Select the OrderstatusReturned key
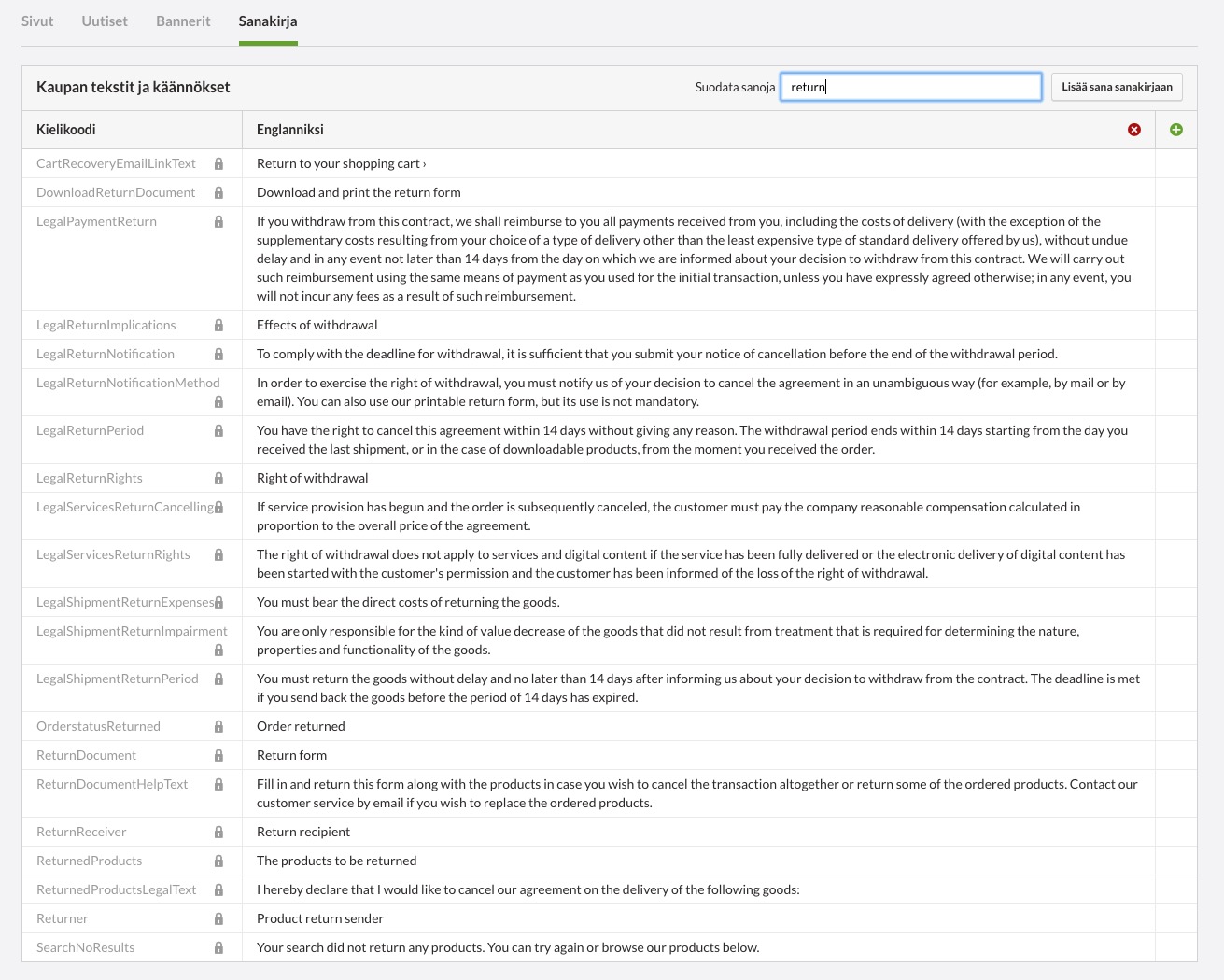 [98, 726]
